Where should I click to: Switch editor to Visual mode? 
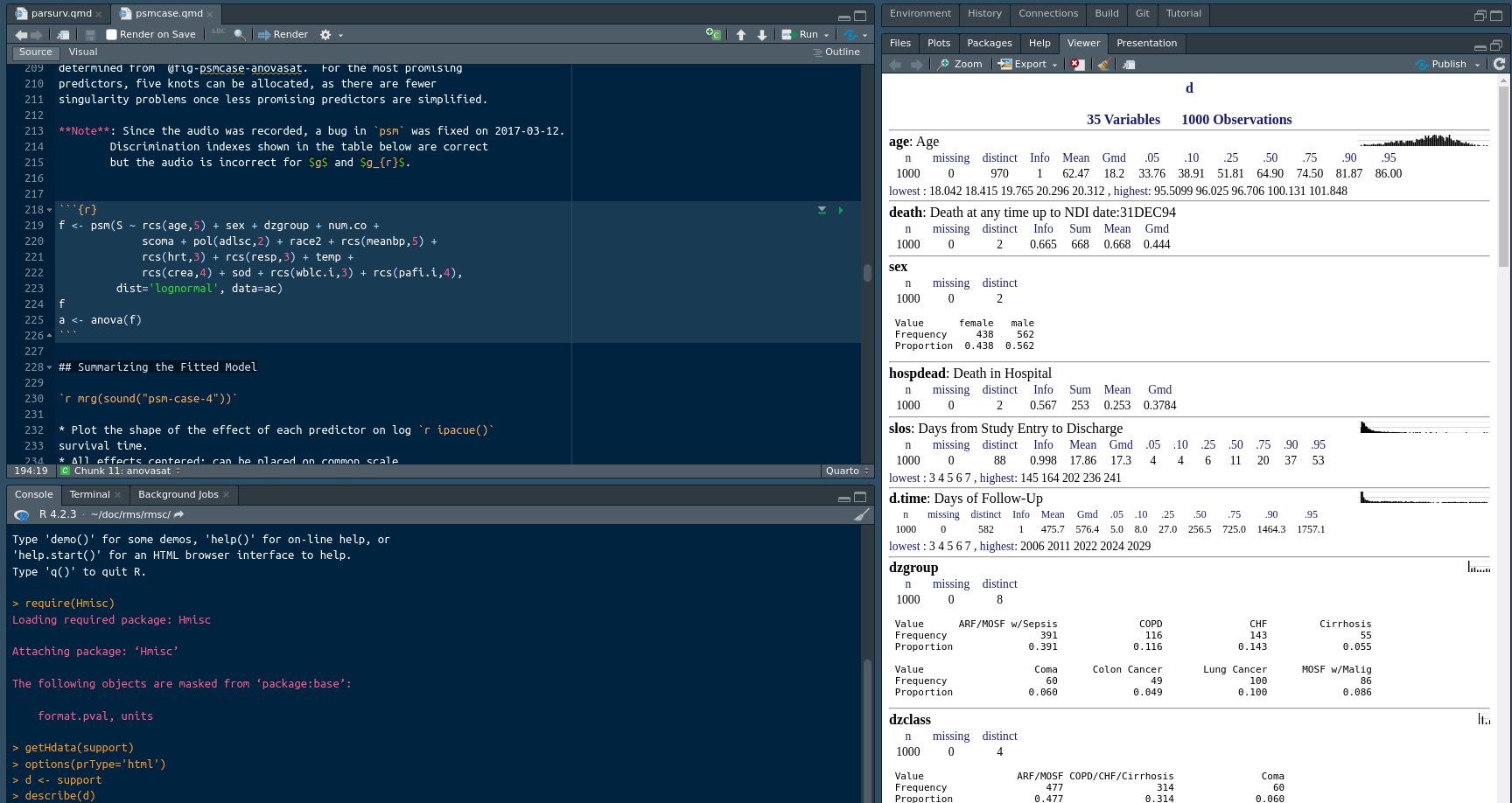(83, 52)
